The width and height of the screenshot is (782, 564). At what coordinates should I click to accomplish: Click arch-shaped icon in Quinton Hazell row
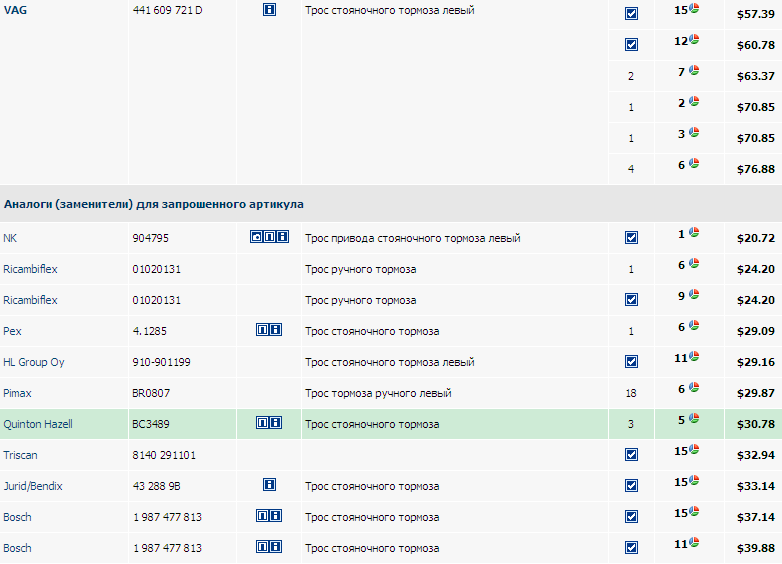point(262,423)
